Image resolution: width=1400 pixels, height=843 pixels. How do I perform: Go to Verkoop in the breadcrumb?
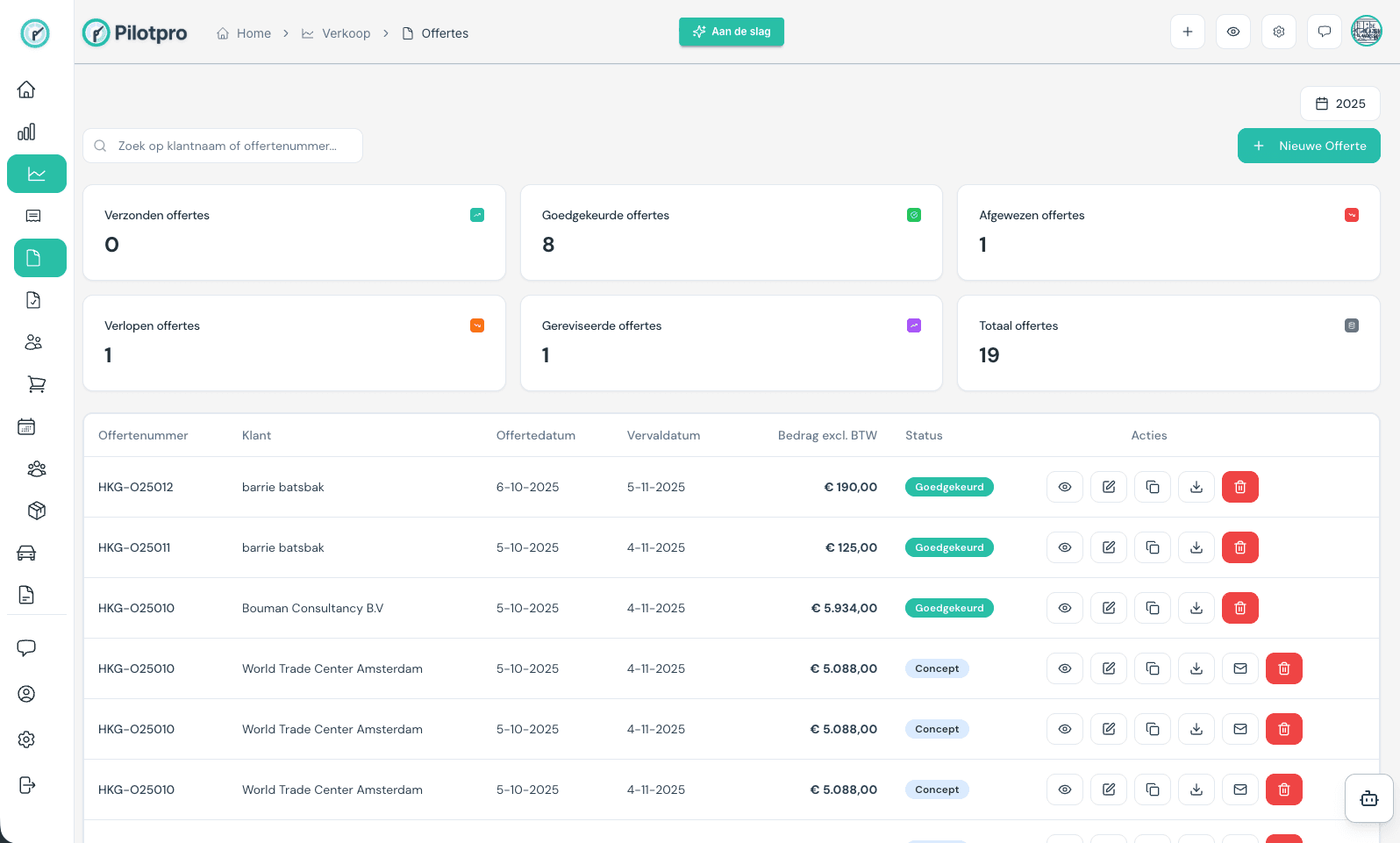click(x=336, y=33)
